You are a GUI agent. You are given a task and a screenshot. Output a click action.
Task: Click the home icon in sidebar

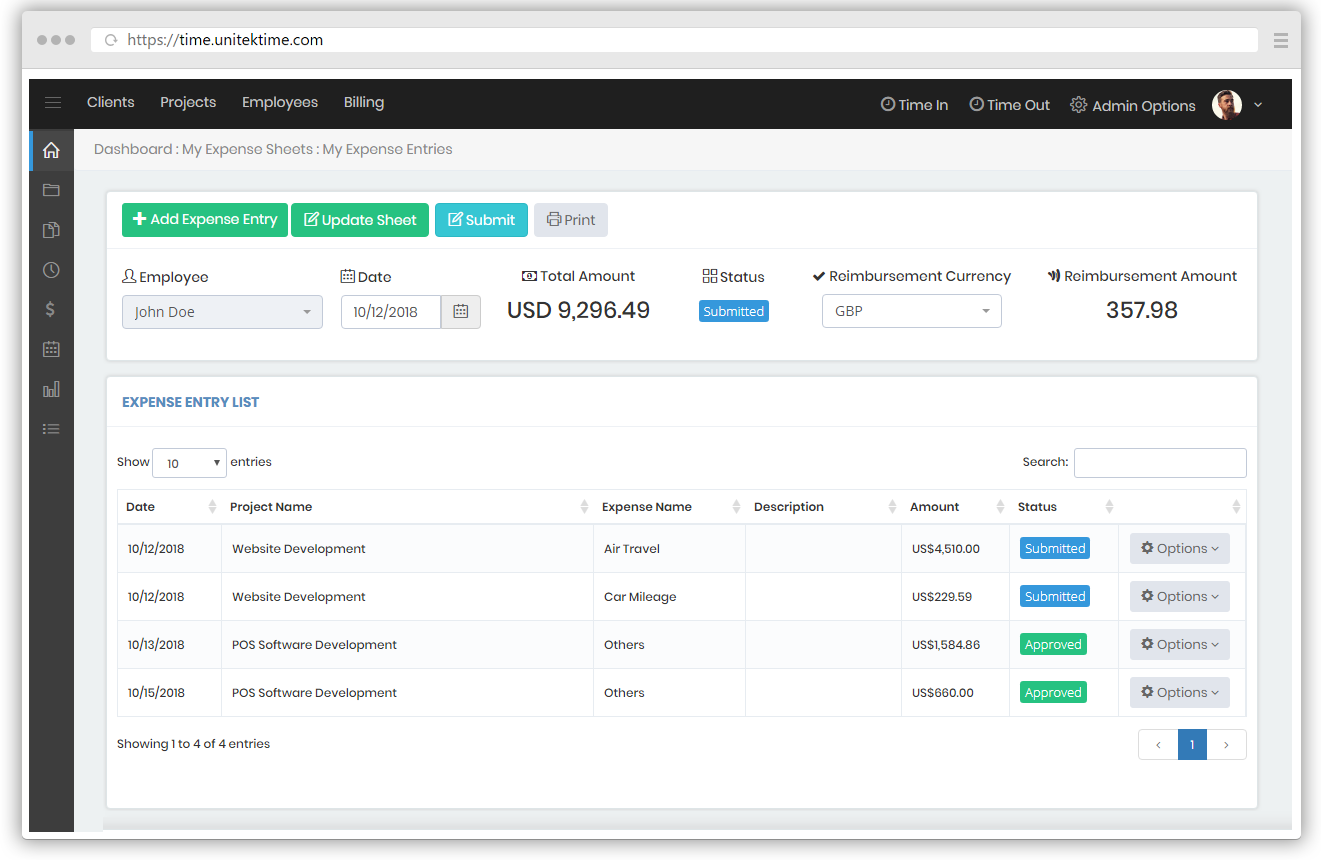coord(51,150)
